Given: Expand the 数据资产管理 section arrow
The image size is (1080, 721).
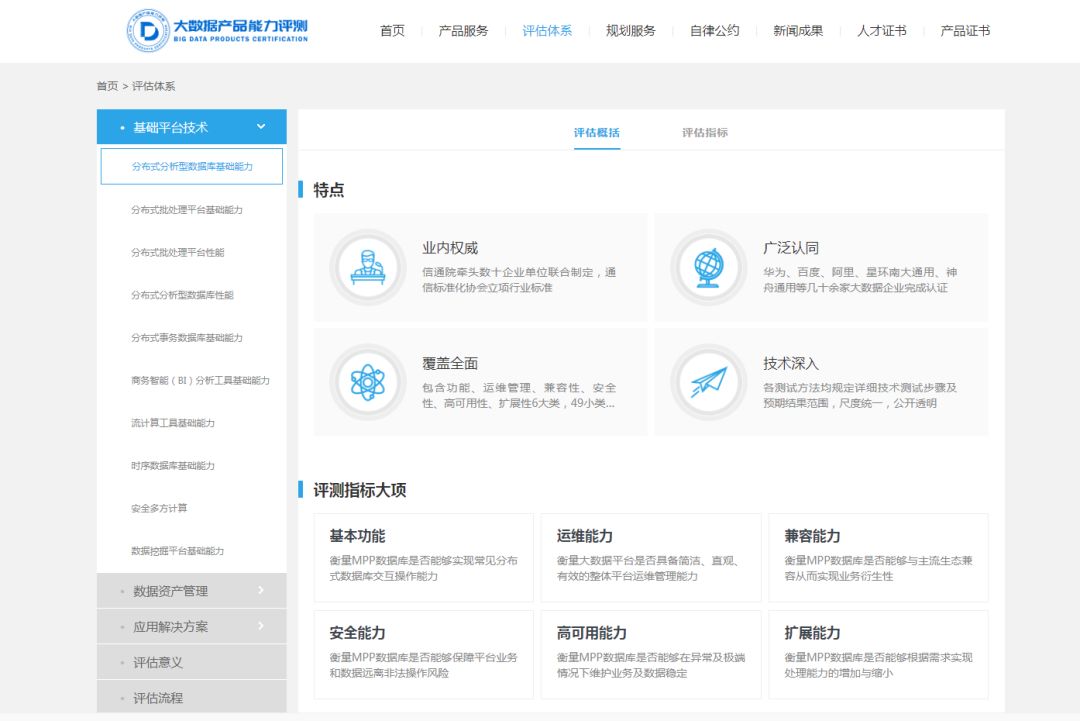Looking at the screenshot, I should click(x=261, y=590).
